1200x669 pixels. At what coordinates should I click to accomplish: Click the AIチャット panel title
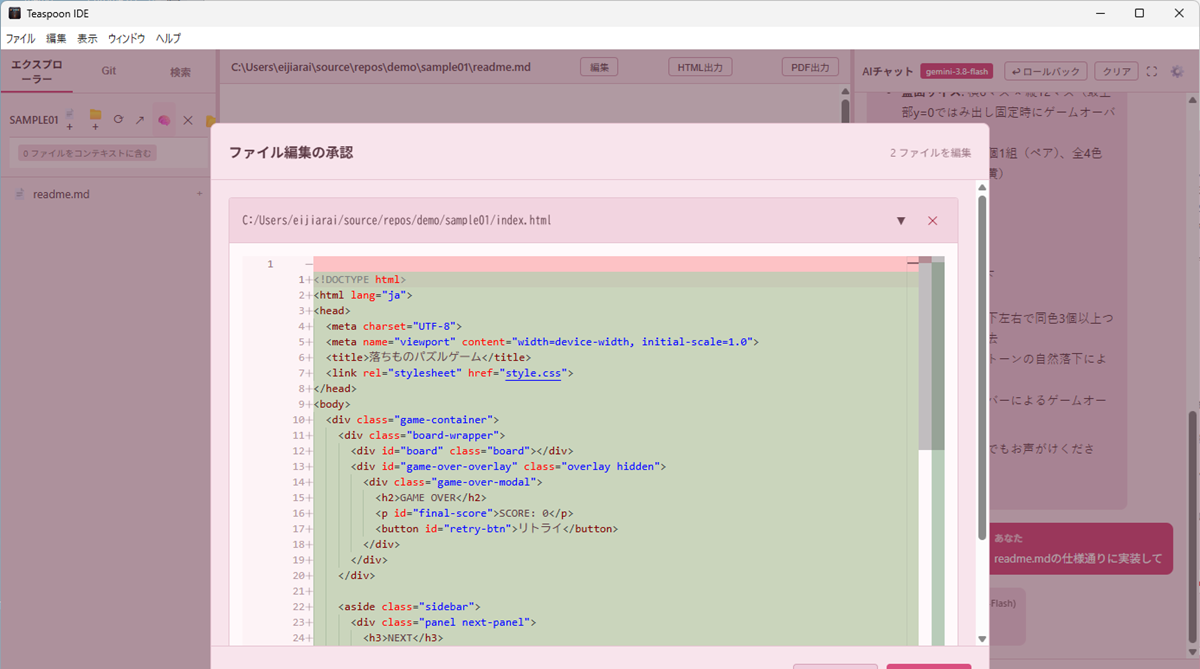point(888,71)
